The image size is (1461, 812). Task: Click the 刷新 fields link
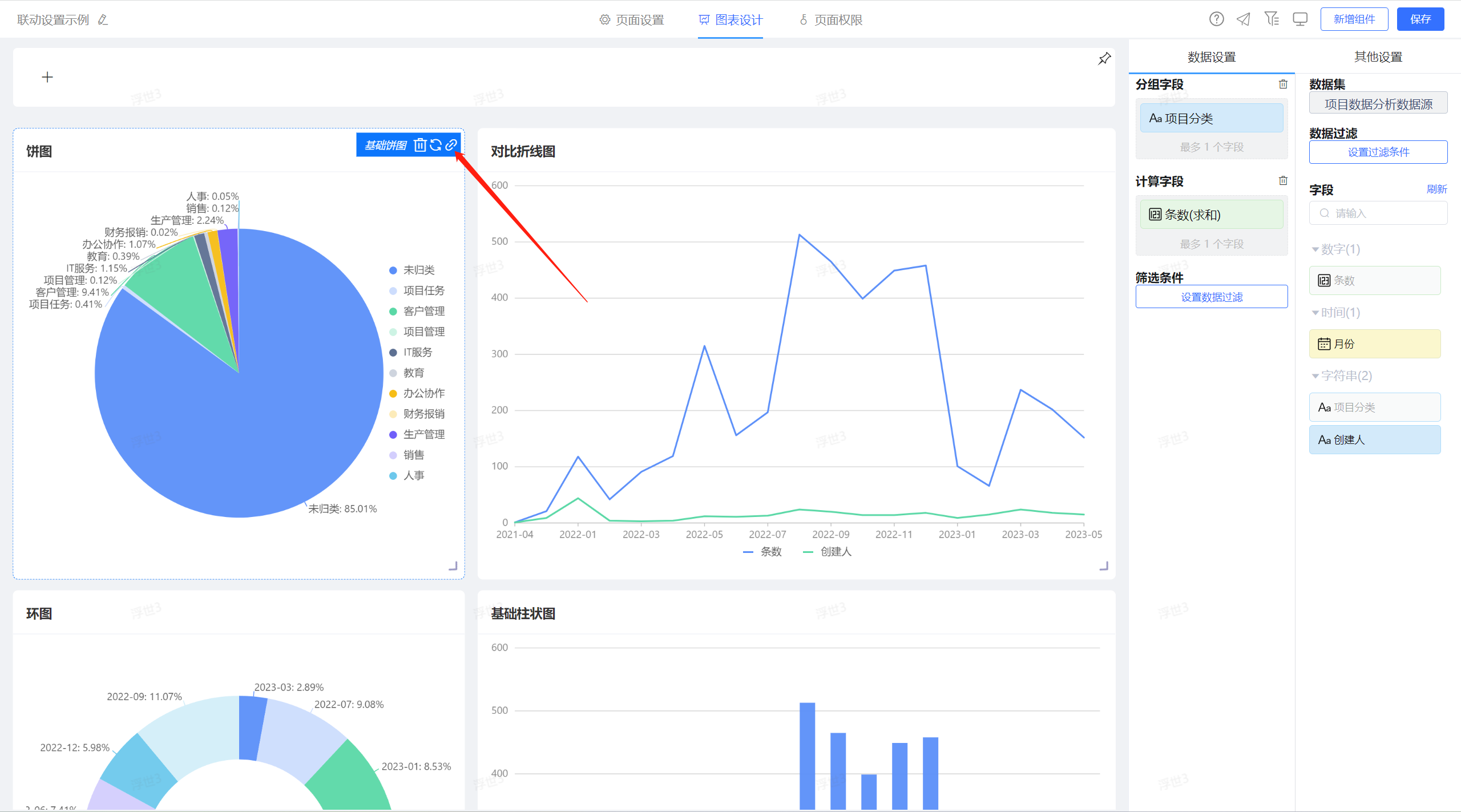(1436, 189)
